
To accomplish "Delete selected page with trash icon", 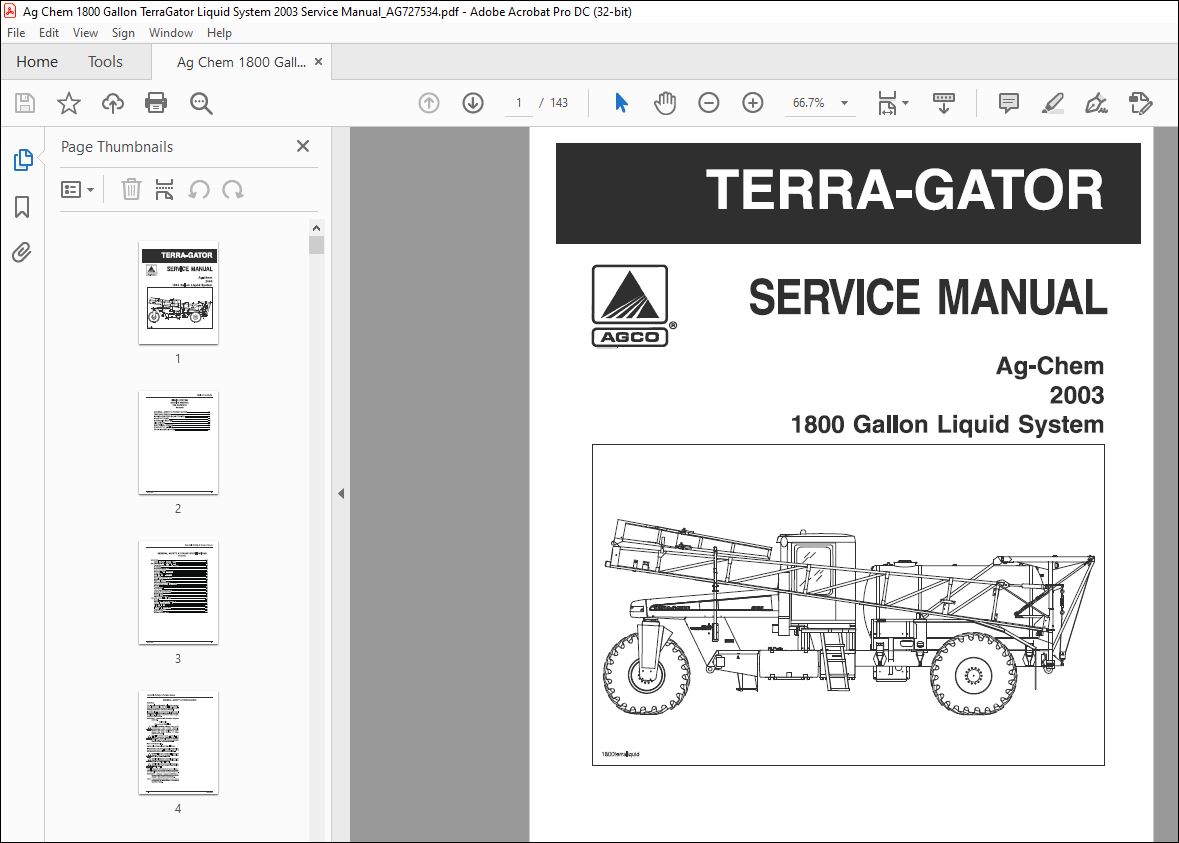I will tap(131, 190).
